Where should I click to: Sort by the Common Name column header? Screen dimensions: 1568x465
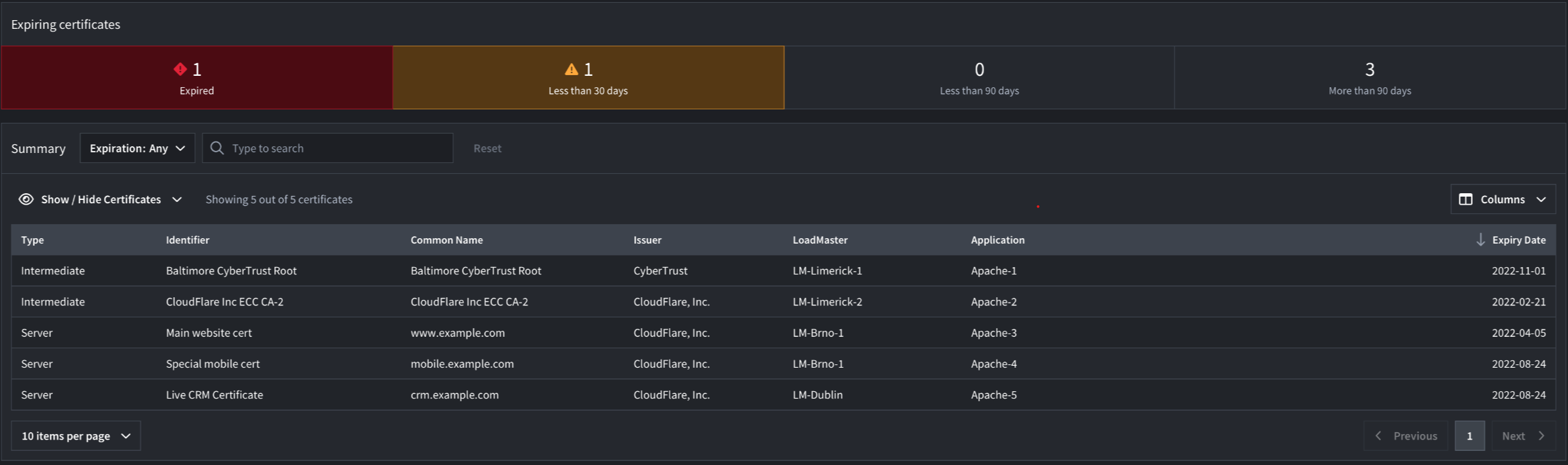(446, 240)
